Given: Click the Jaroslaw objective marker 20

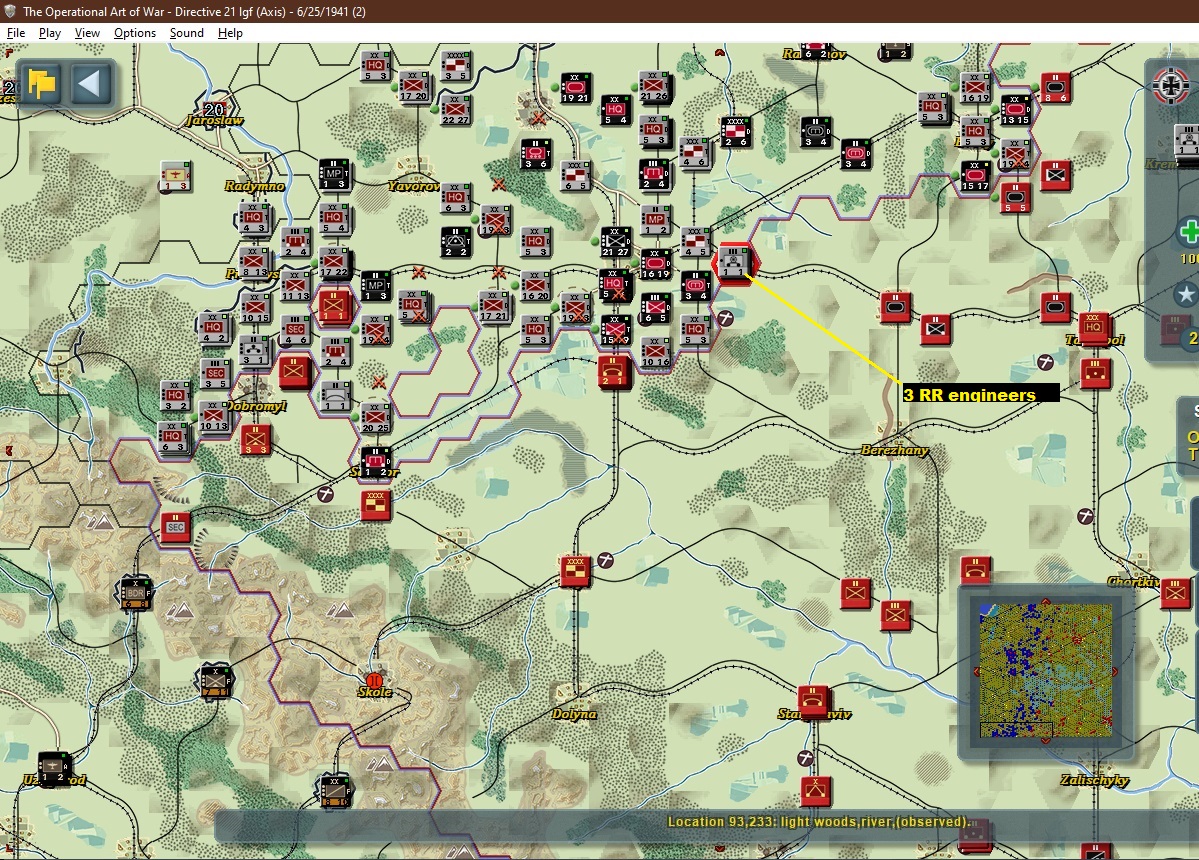Looking at the screenshot, I should pos(215,110).
